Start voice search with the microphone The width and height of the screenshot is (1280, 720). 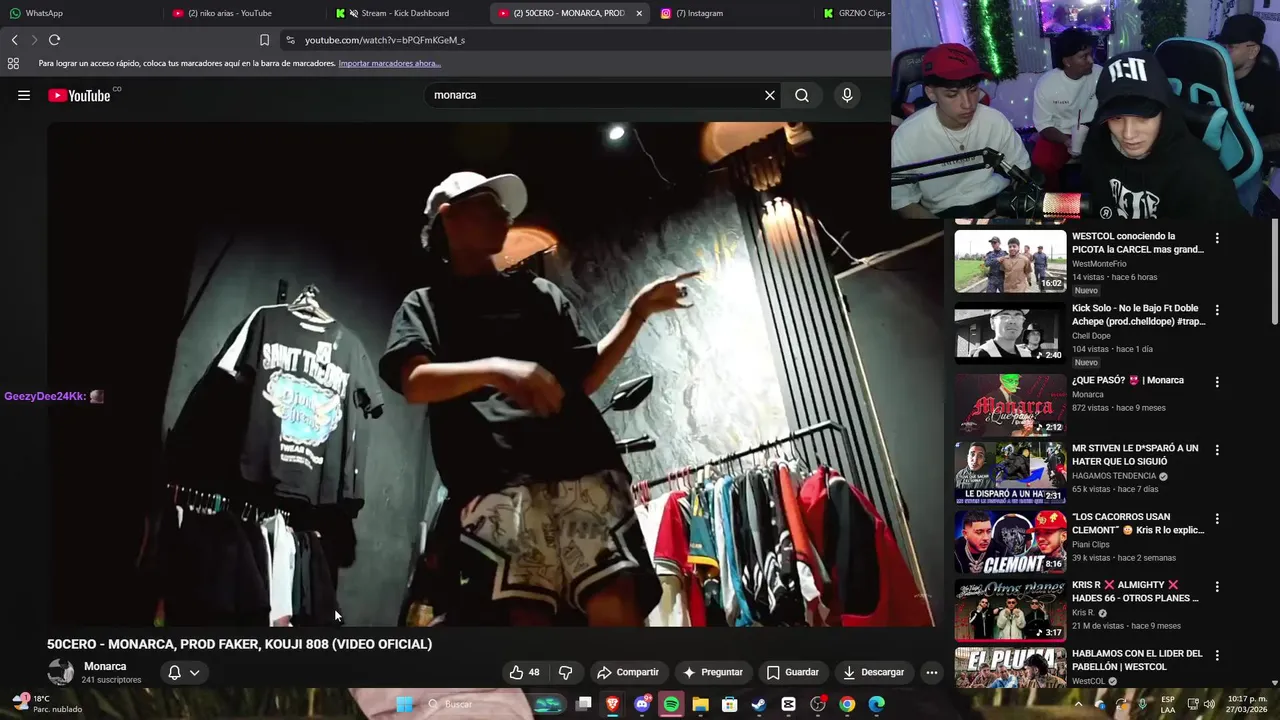847,95
